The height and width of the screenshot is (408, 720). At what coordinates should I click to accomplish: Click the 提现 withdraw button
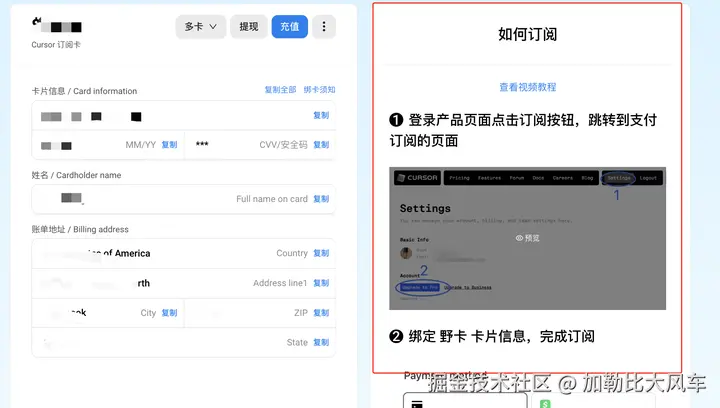[x=249, y=27]
